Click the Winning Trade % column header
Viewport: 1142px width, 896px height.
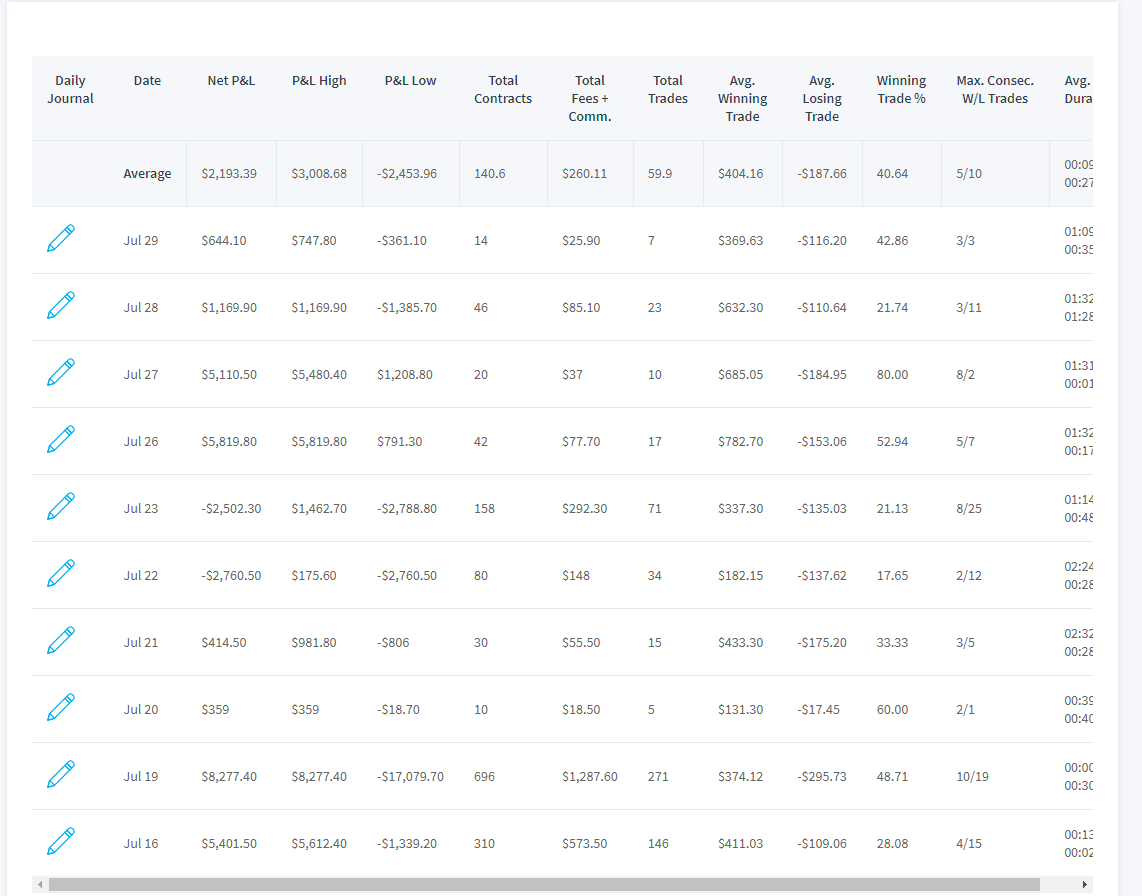pos(902,90)
